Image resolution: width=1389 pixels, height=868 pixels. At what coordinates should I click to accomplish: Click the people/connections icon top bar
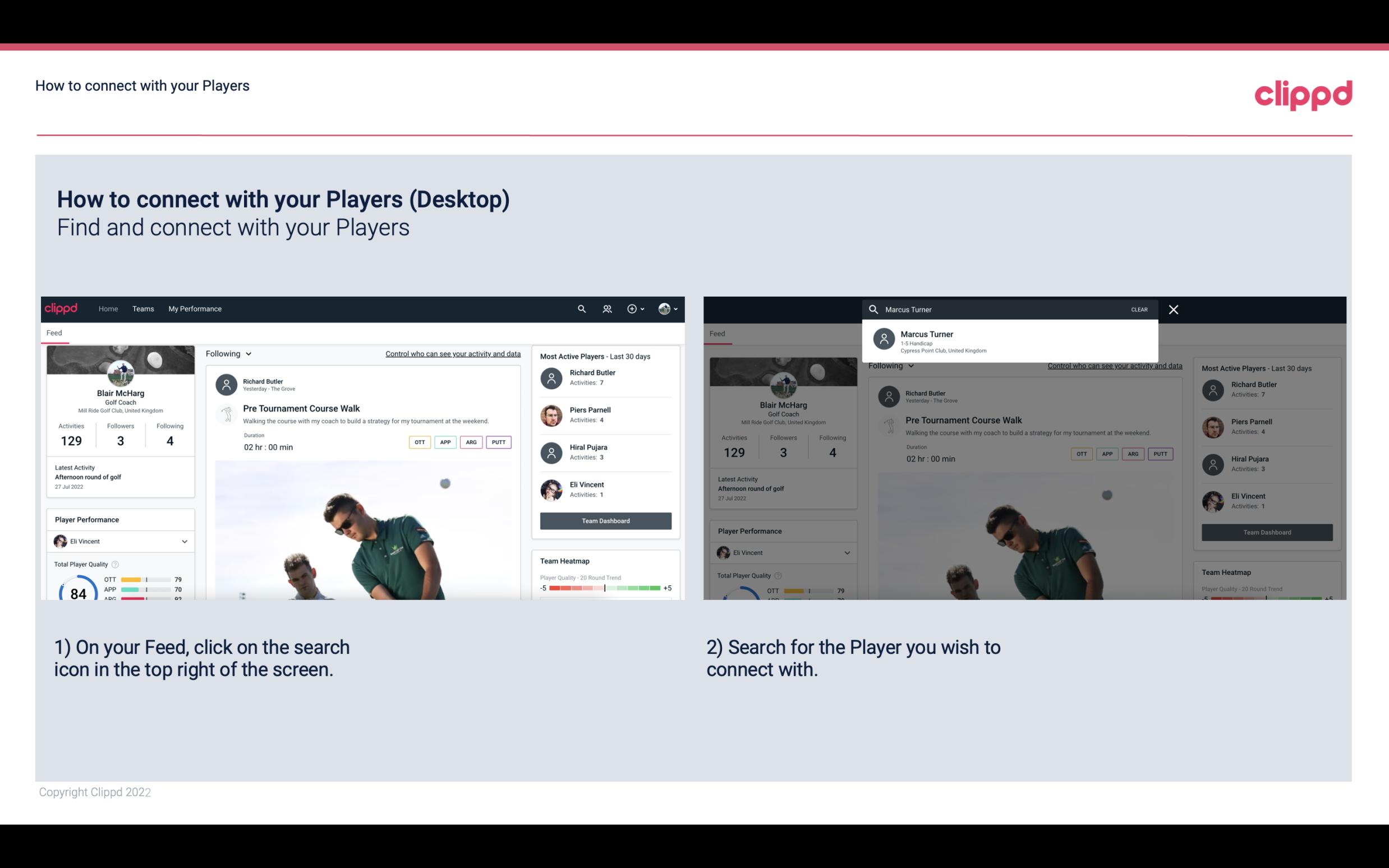606,309
